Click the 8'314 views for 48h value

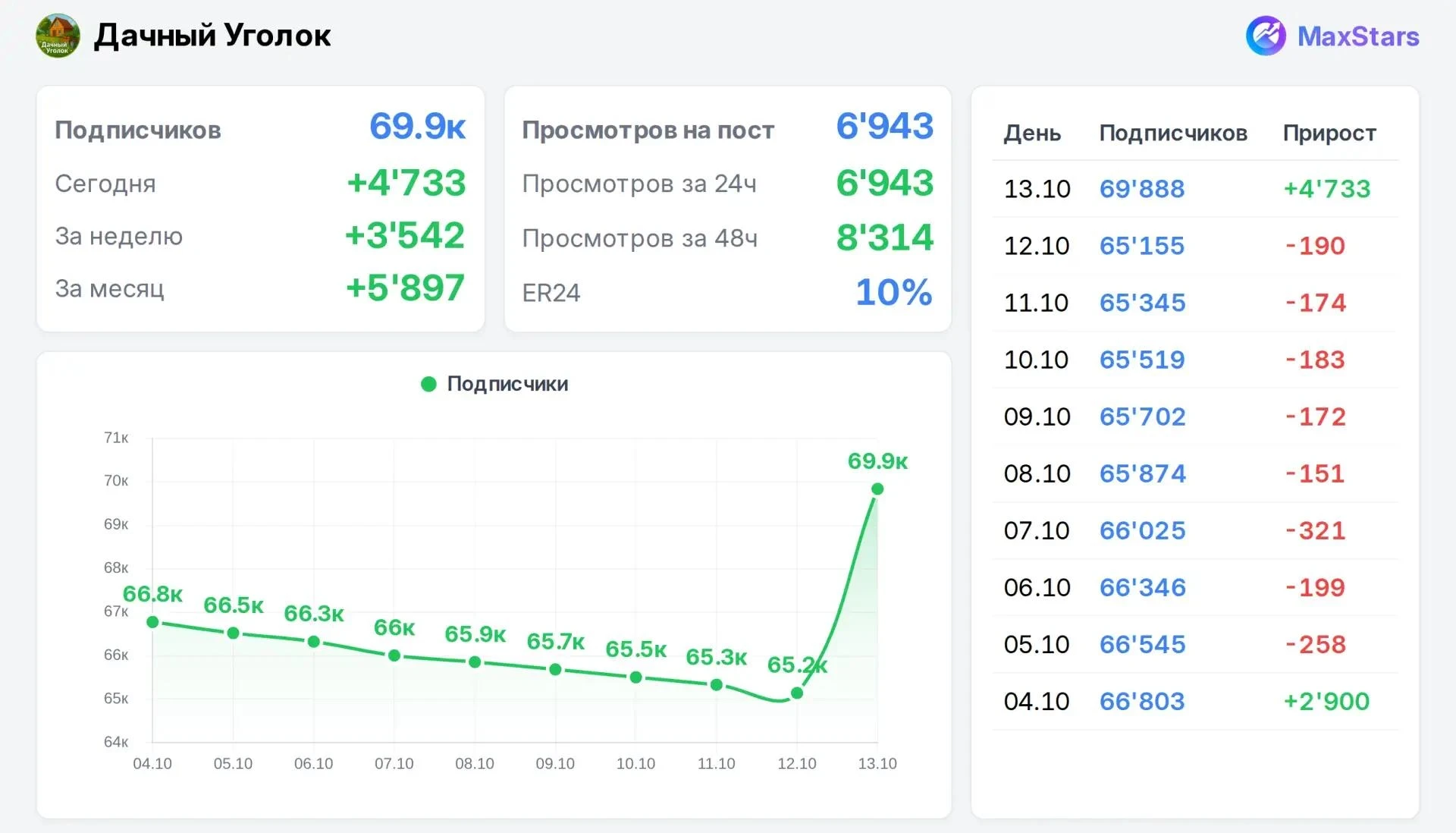884,237
